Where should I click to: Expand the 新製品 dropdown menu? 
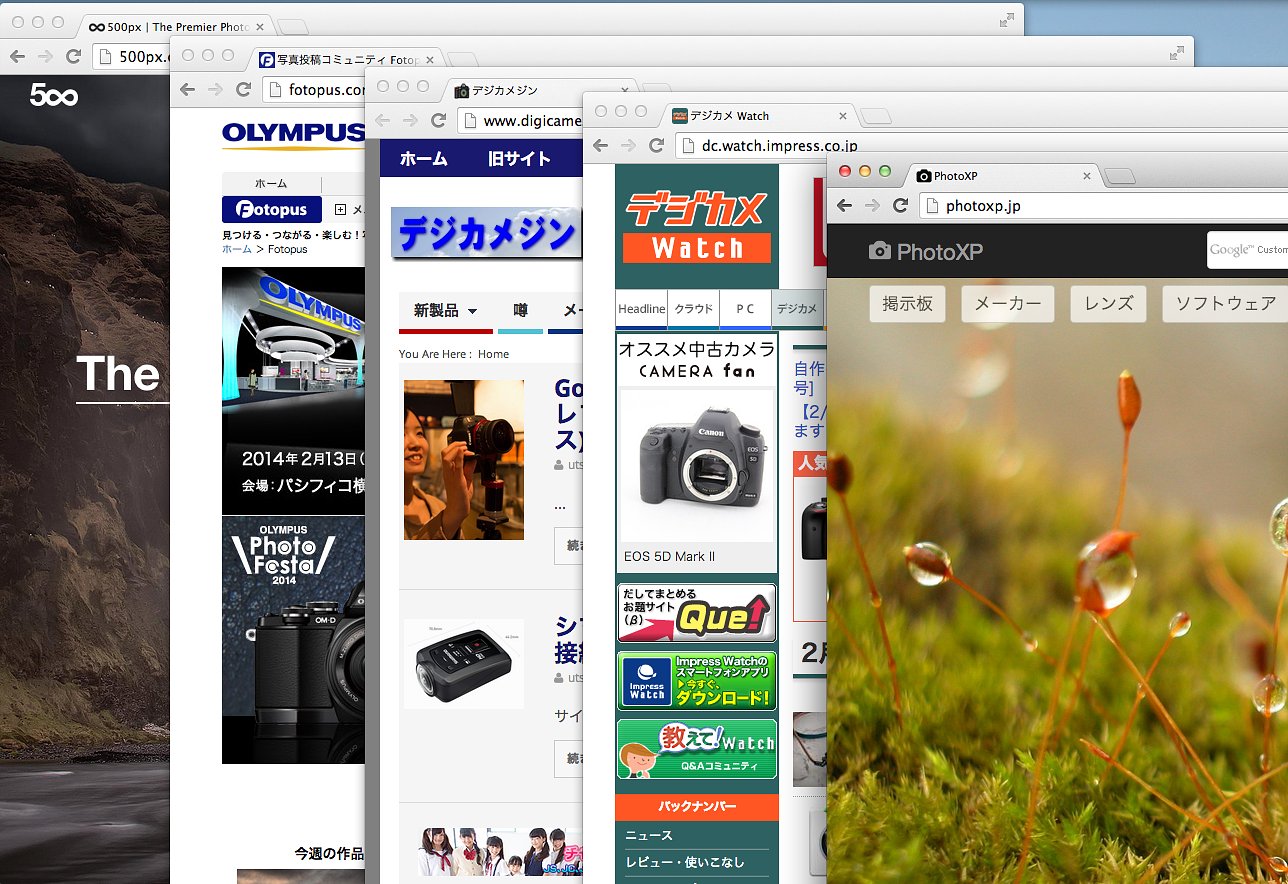[x=446, y=311]
